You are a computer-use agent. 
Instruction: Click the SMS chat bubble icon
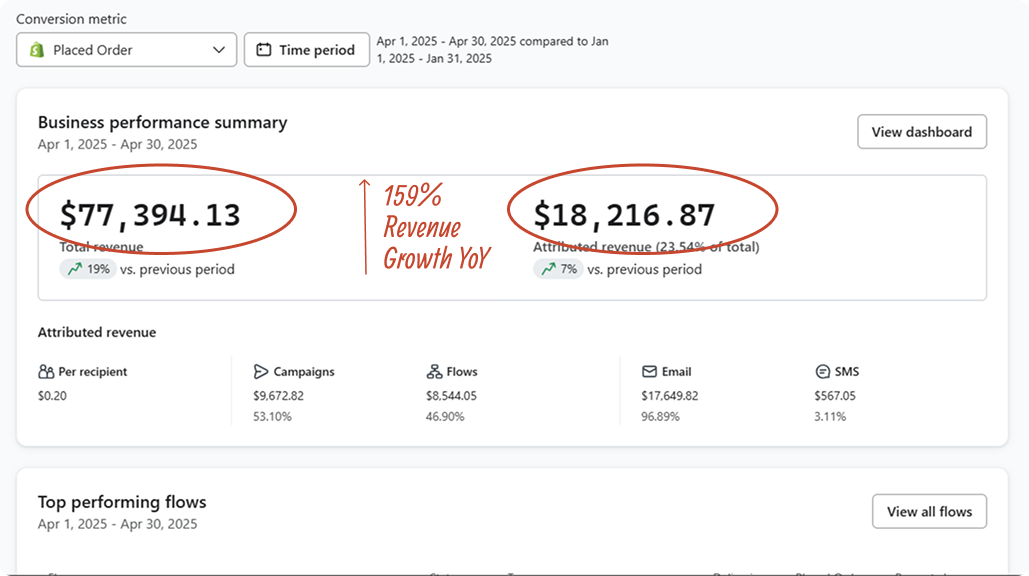[x=823, y=372]
